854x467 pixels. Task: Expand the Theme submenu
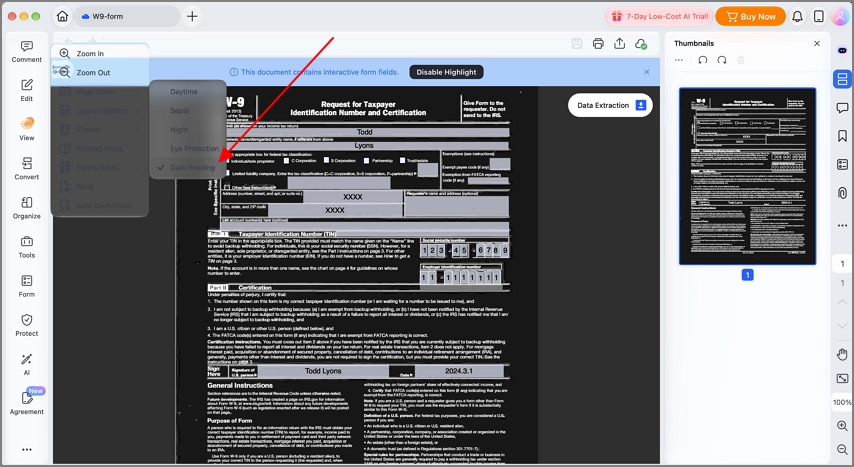click(100, 130)
